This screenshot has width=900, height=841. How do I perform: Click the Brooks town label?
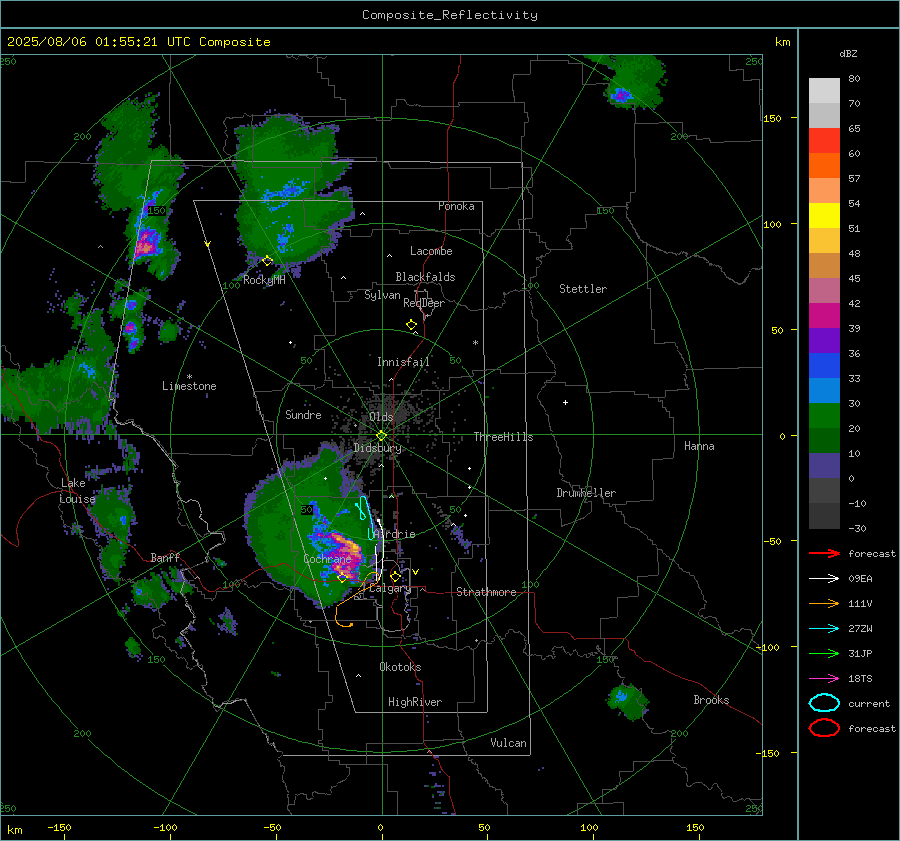711,700
